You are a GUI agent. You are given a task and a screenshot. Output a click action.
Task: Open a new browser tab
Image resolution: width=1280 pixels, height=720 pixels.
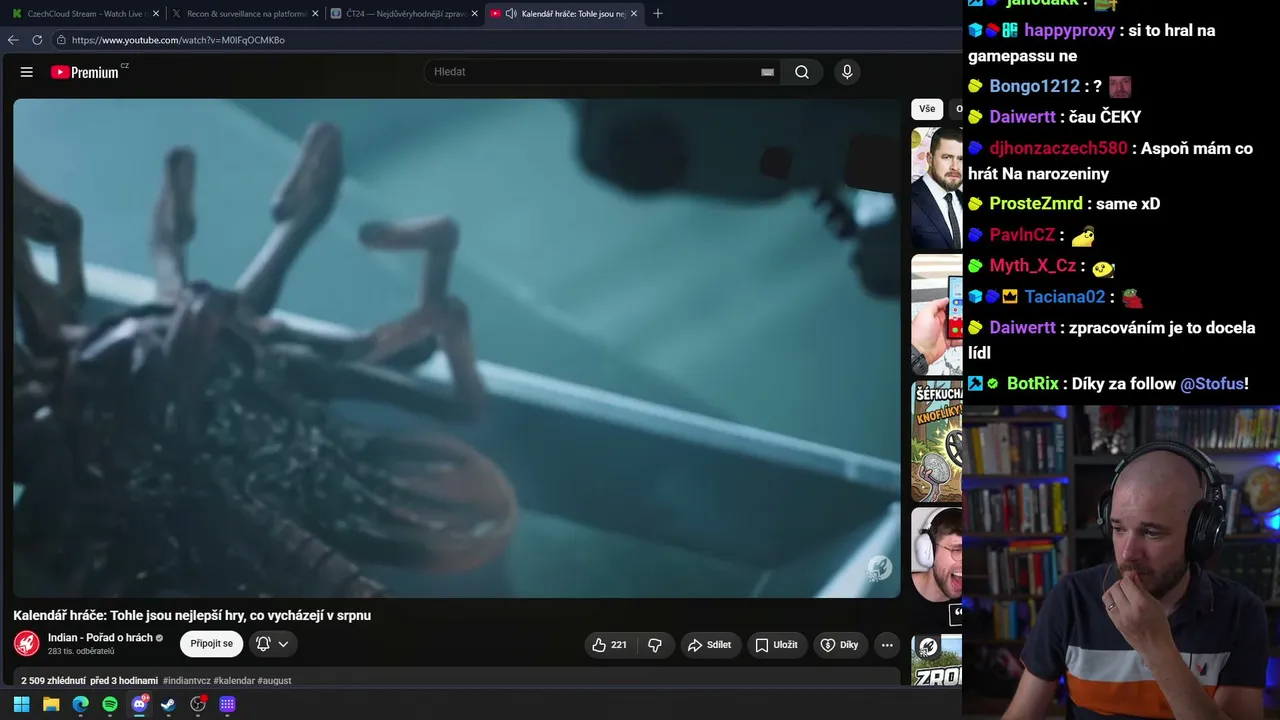pos(658,14)
